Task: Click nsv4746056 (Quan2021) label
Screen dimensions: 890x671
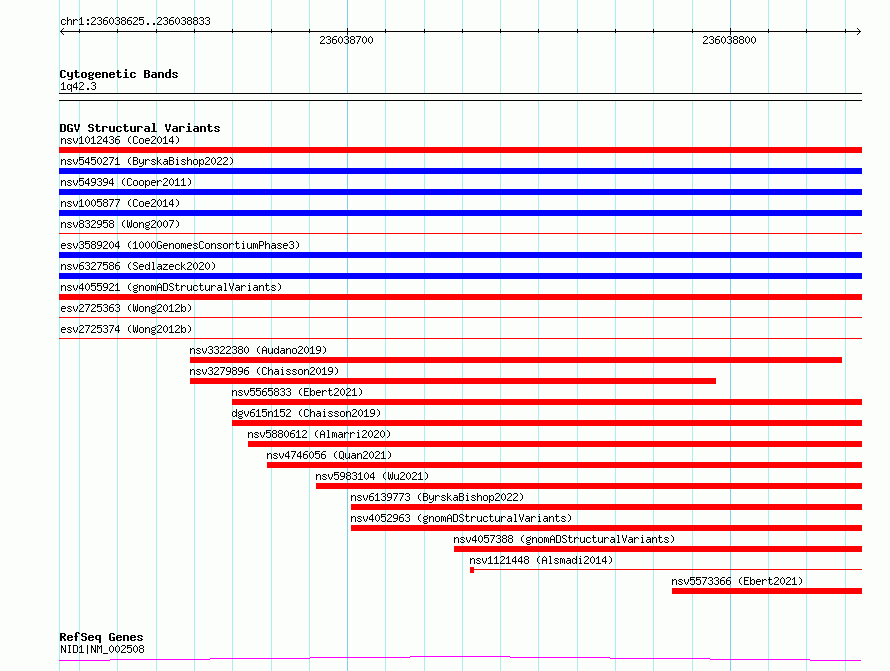Action: point(329,455)
